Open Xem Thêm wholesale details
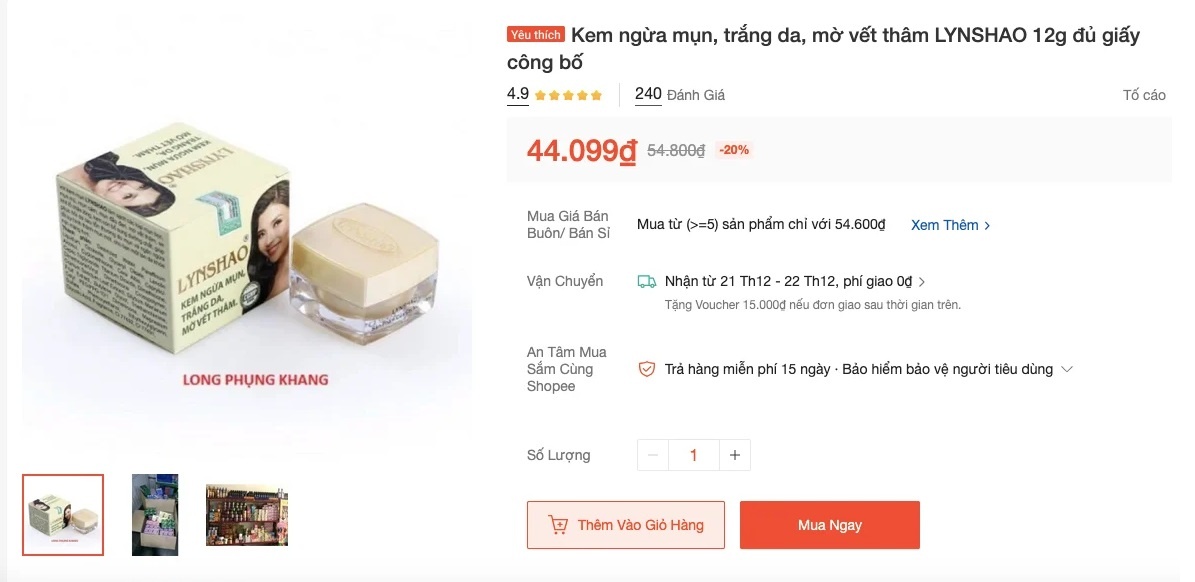The image size is (1195, 582). 950,225
